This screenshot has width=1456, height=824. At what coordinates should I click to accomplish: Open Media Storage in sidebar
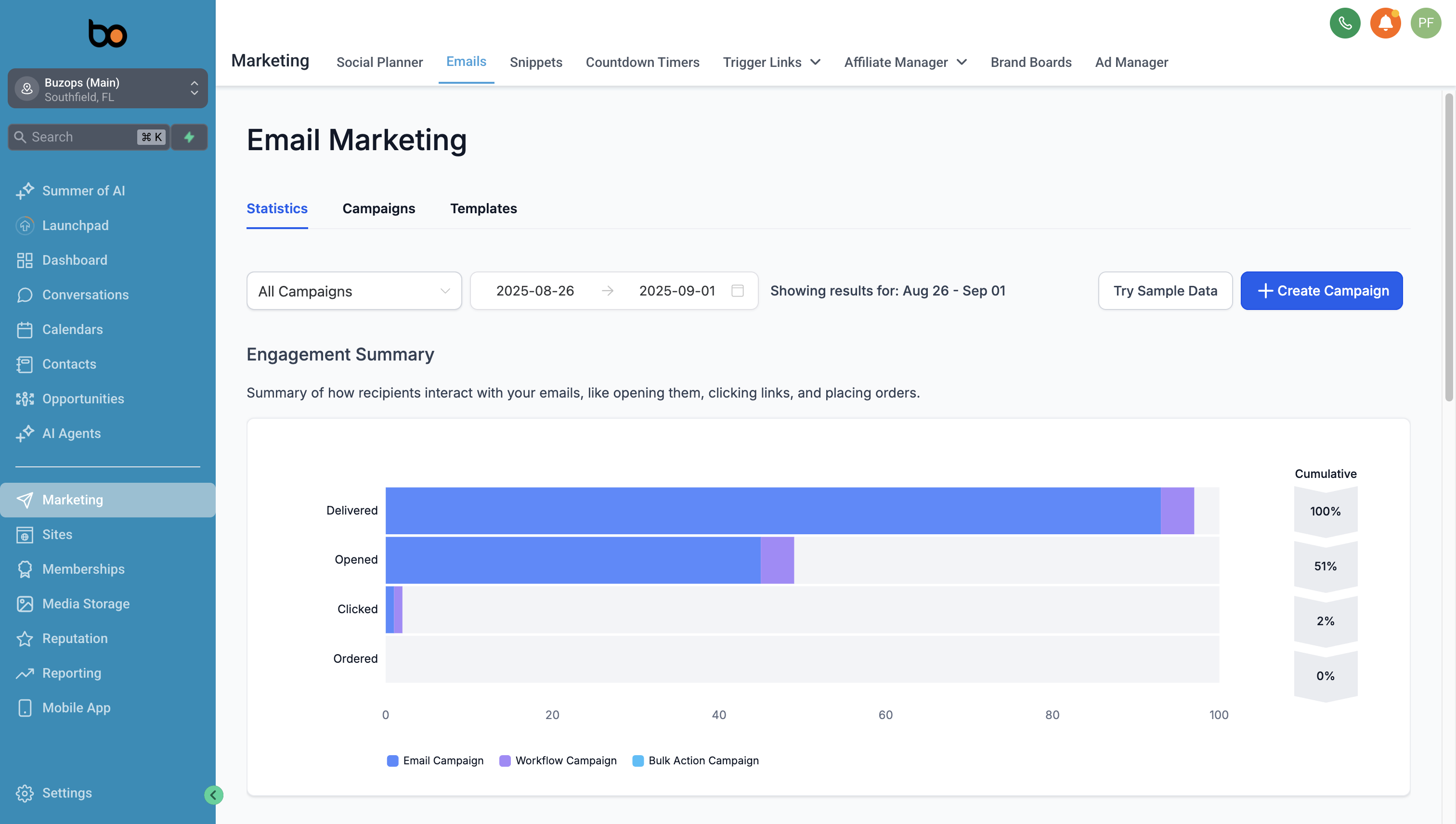click(86, 603)
